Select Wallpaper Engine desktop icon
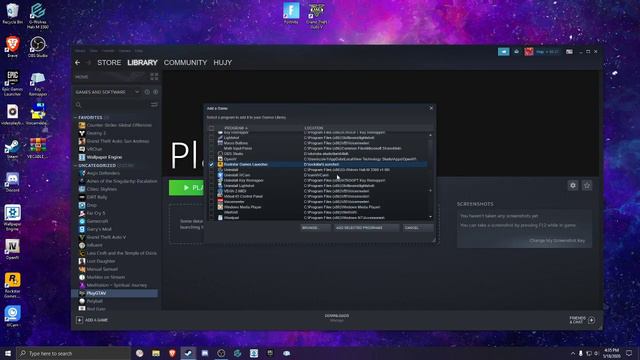Screen dimensions: 640x360 point(12,218)
